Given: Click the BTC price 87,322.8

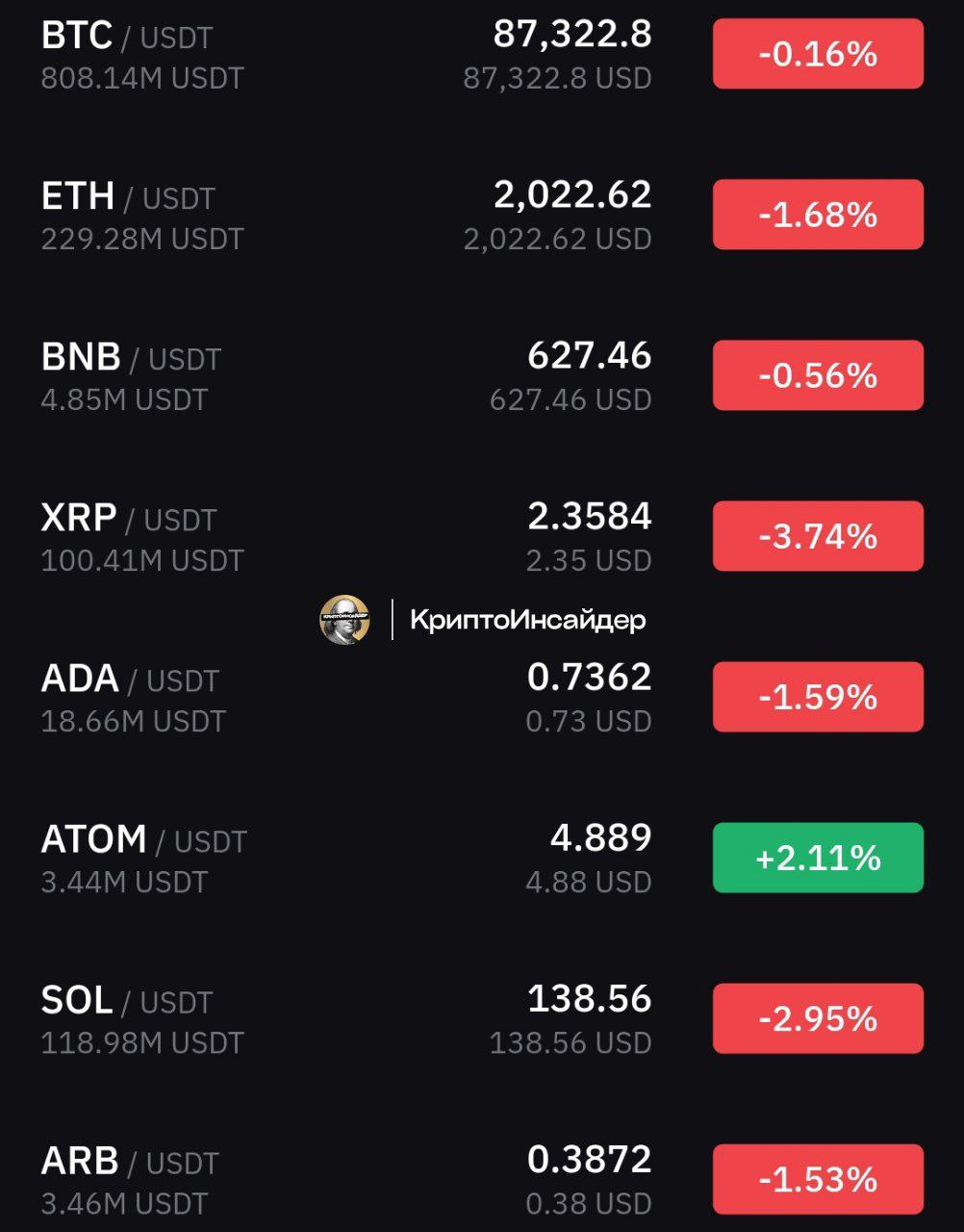Looking at the screenshot, I should click(572, 35).
